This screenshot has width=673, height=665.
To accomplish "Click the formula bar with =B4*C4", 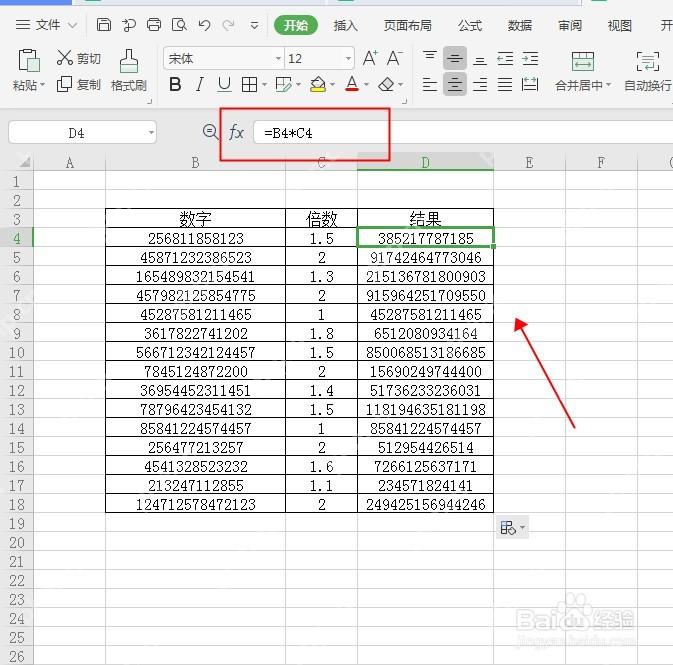I will 463,132.
